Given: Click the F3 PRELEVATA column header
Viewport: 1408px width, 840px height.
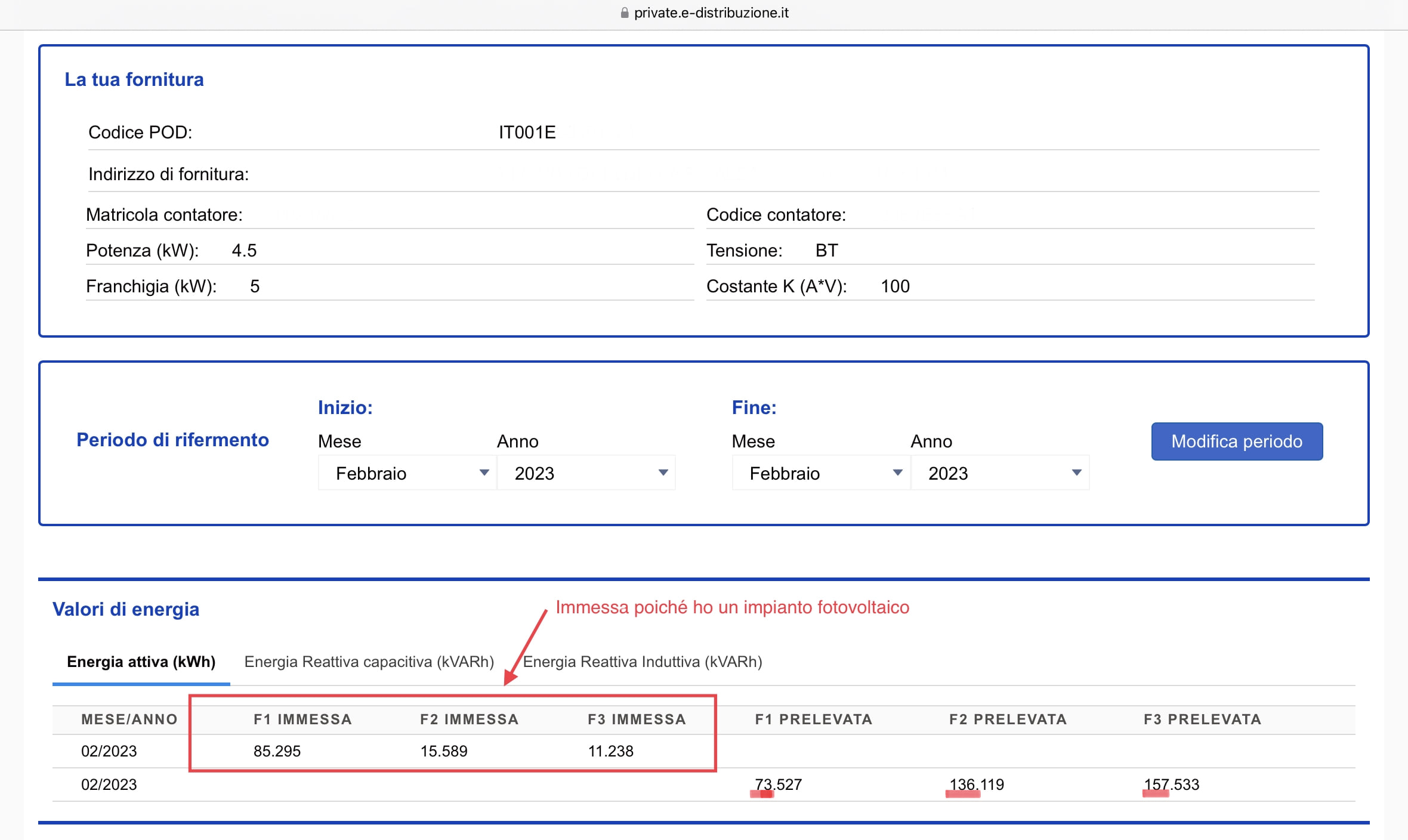Looking at the screenshot, I should point(1202,719).
